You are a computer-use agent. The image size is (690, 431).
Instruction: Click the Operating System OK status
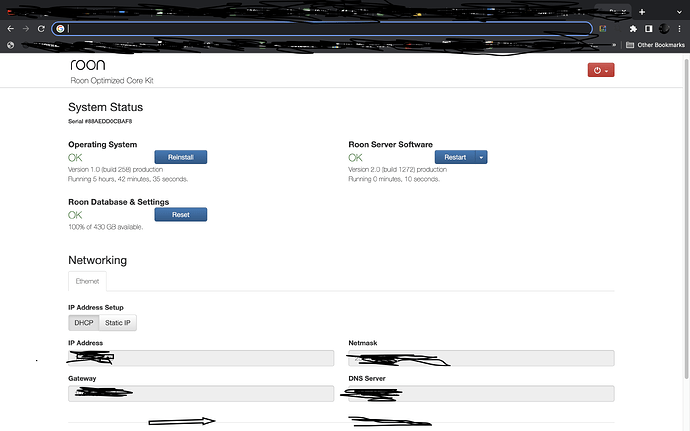tap(75, 158)
